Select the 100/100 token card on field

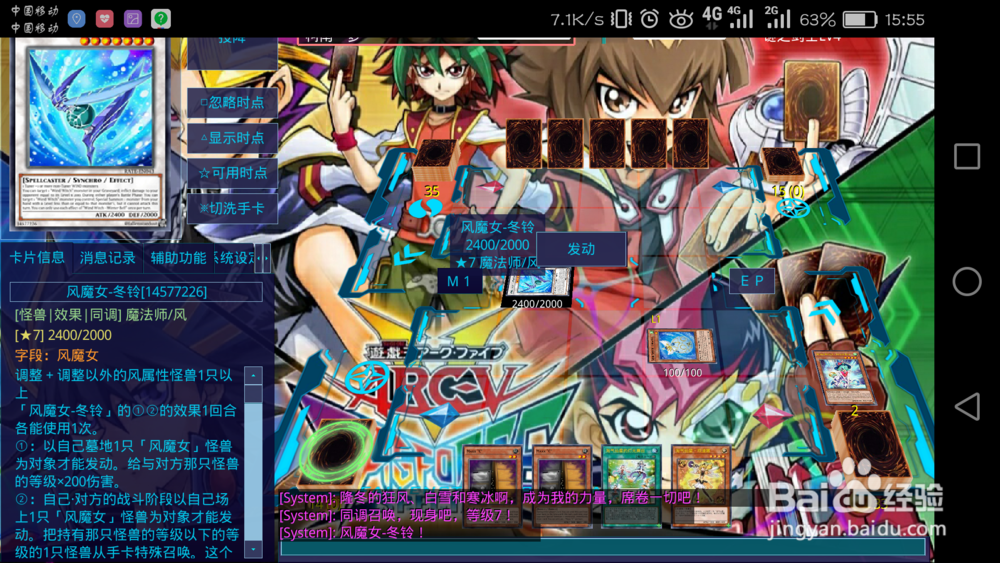pos(680,346)
